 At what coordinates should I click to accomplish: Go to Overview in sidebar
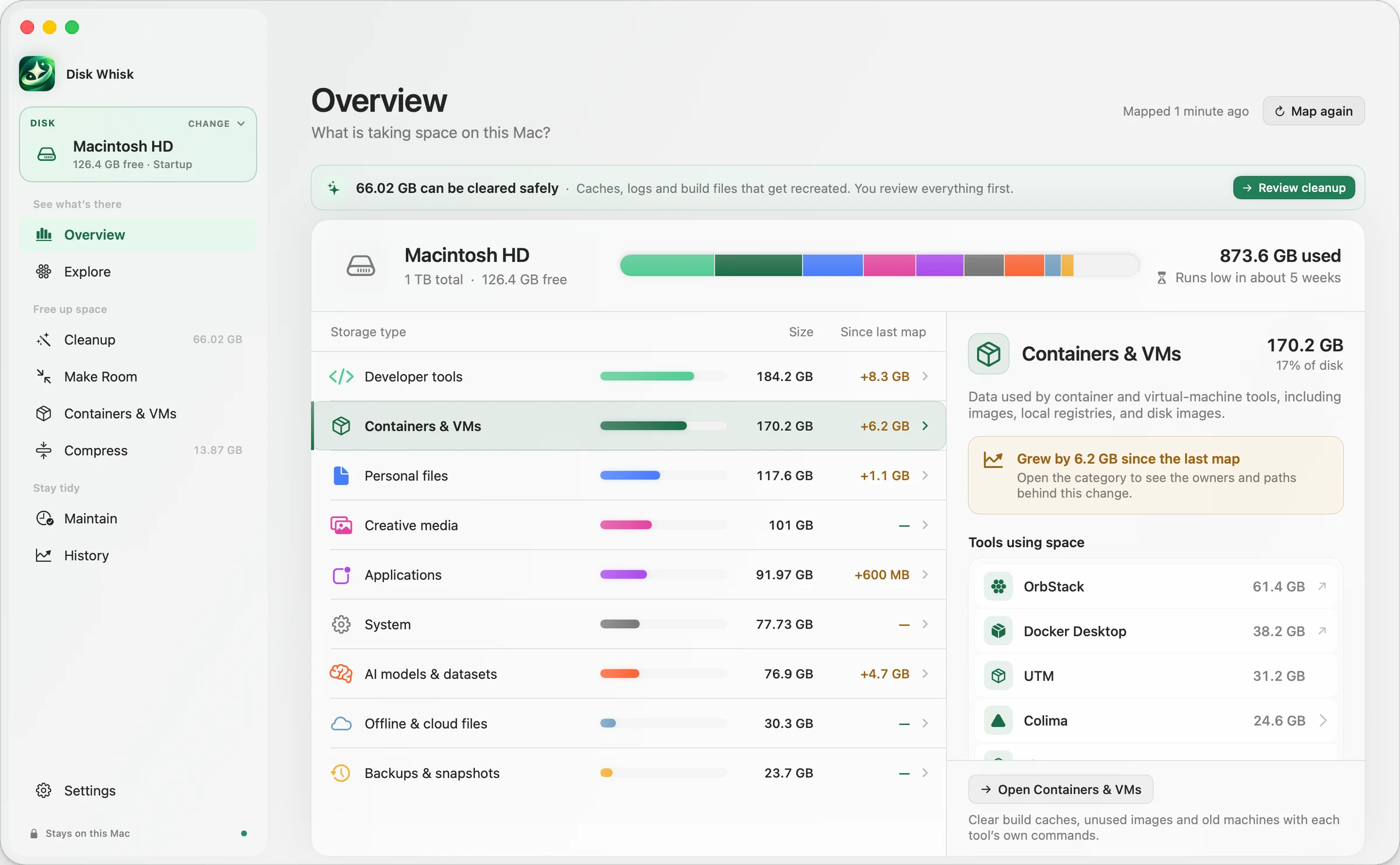tap(138, 234)
